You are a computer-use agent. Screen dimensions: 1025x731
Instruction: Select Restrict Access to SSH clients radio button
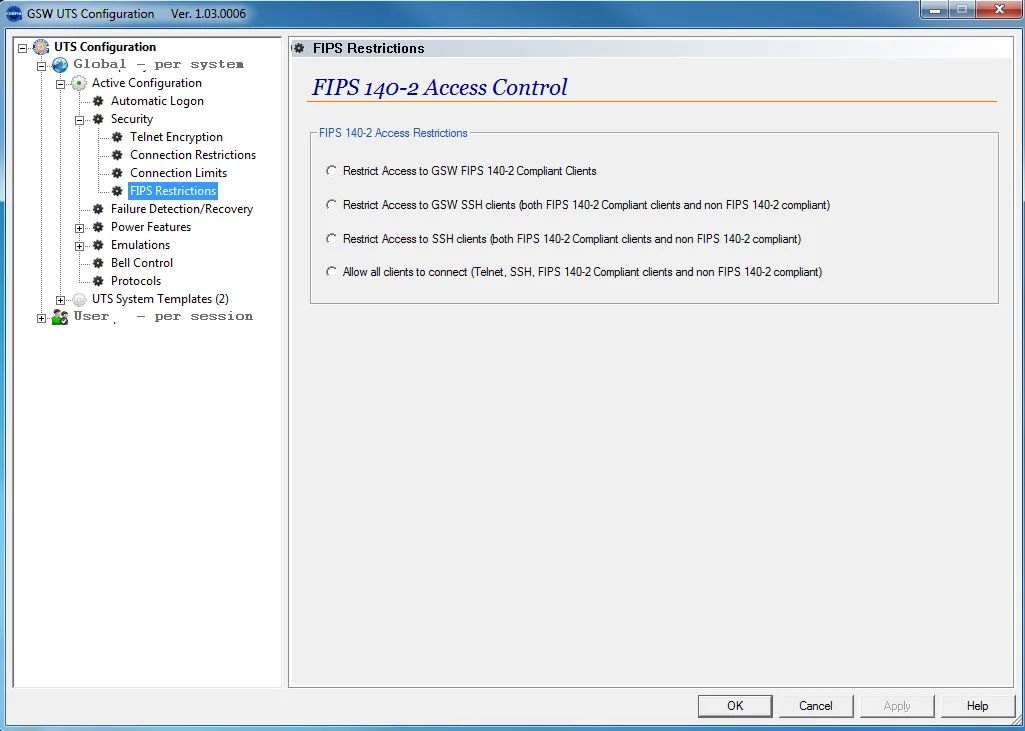click(331, 239)
